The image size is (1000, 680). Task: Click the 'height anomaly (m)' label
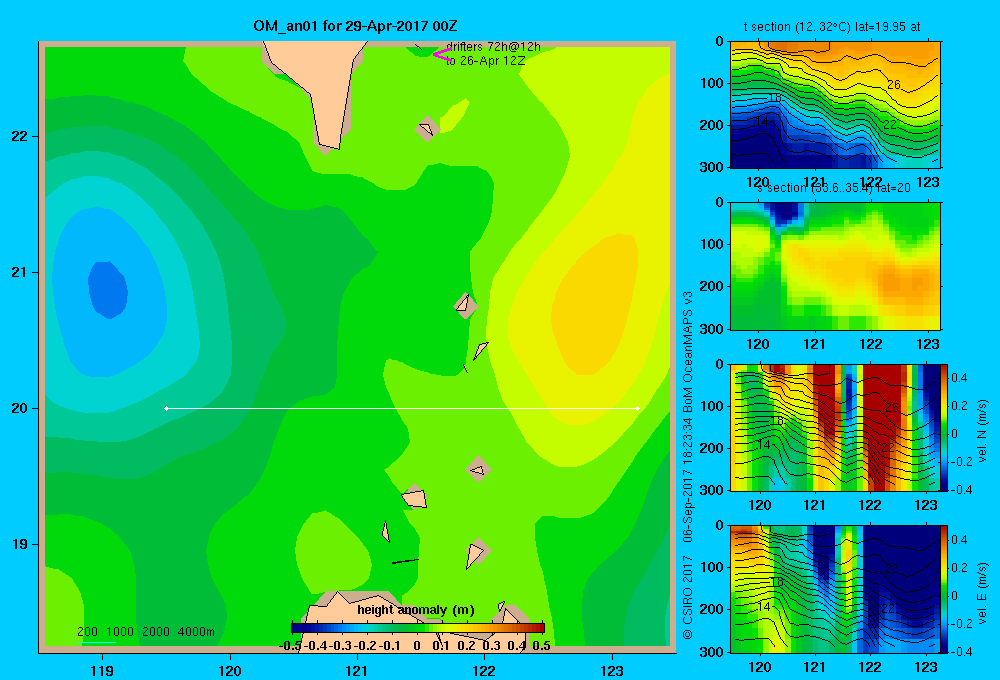(x=416, y=610)
